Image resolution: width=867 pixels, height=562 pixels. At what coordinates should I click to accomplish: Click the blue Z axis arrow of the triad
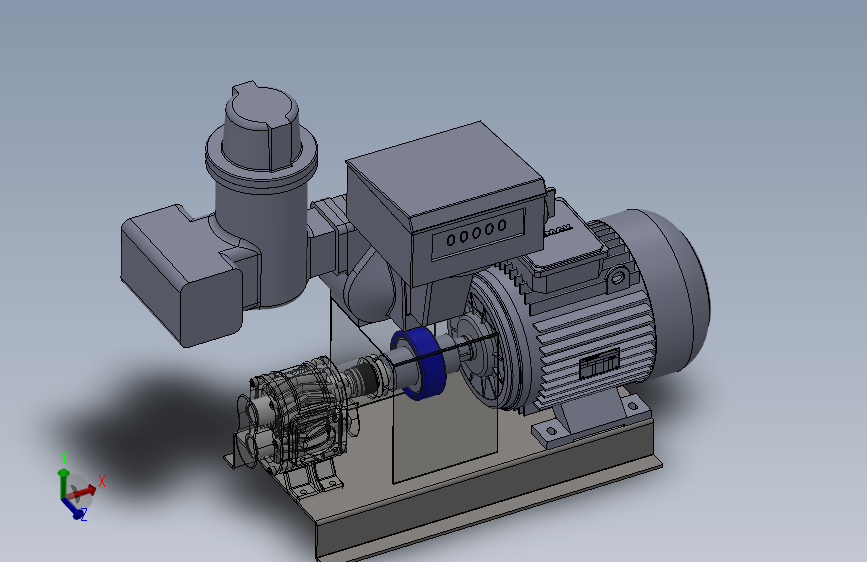[x=72, y=507]
